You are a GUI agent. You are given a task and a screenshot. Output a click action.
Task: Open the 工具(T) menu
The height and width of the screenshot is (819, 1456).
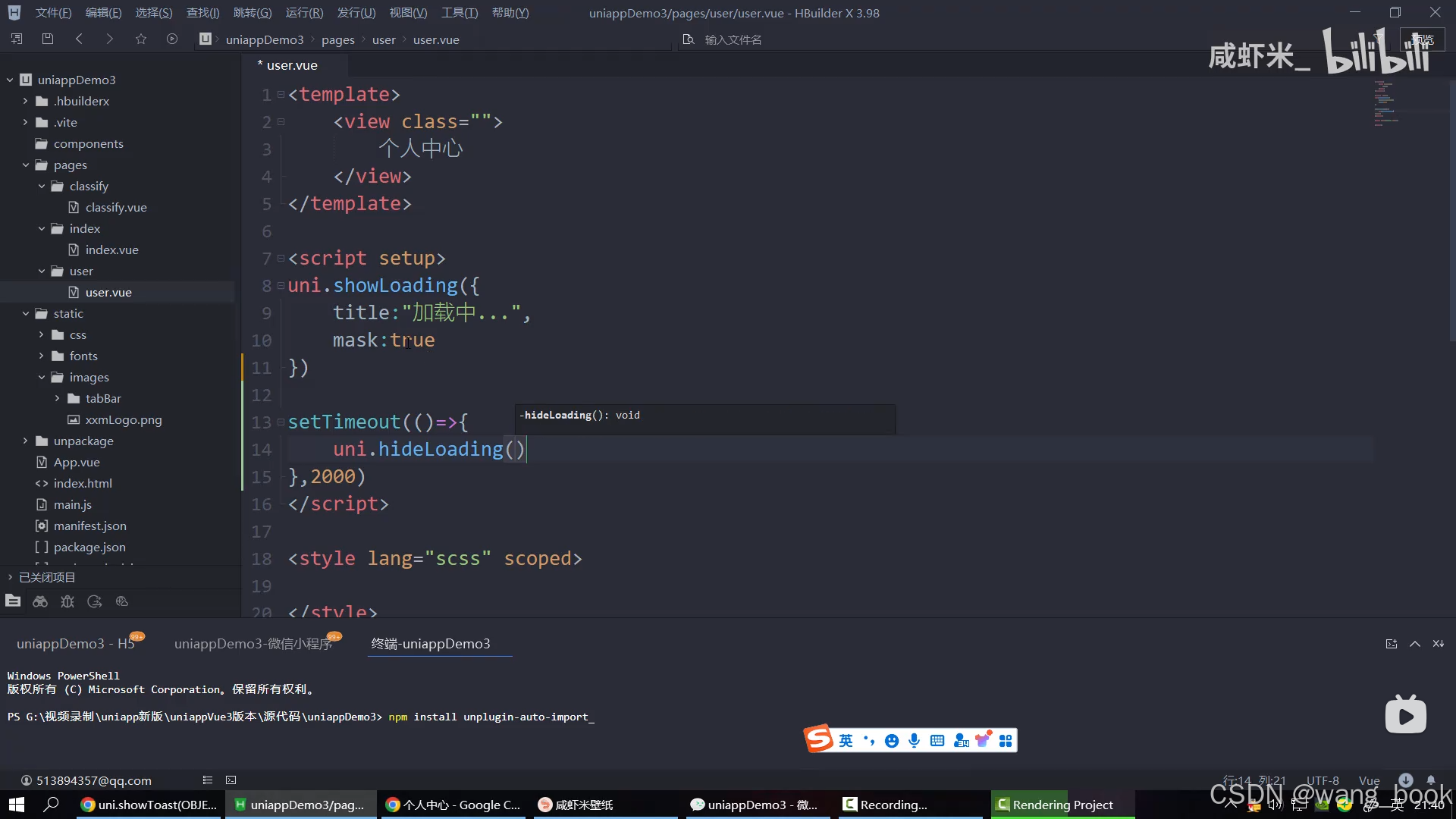pos(460,13)
